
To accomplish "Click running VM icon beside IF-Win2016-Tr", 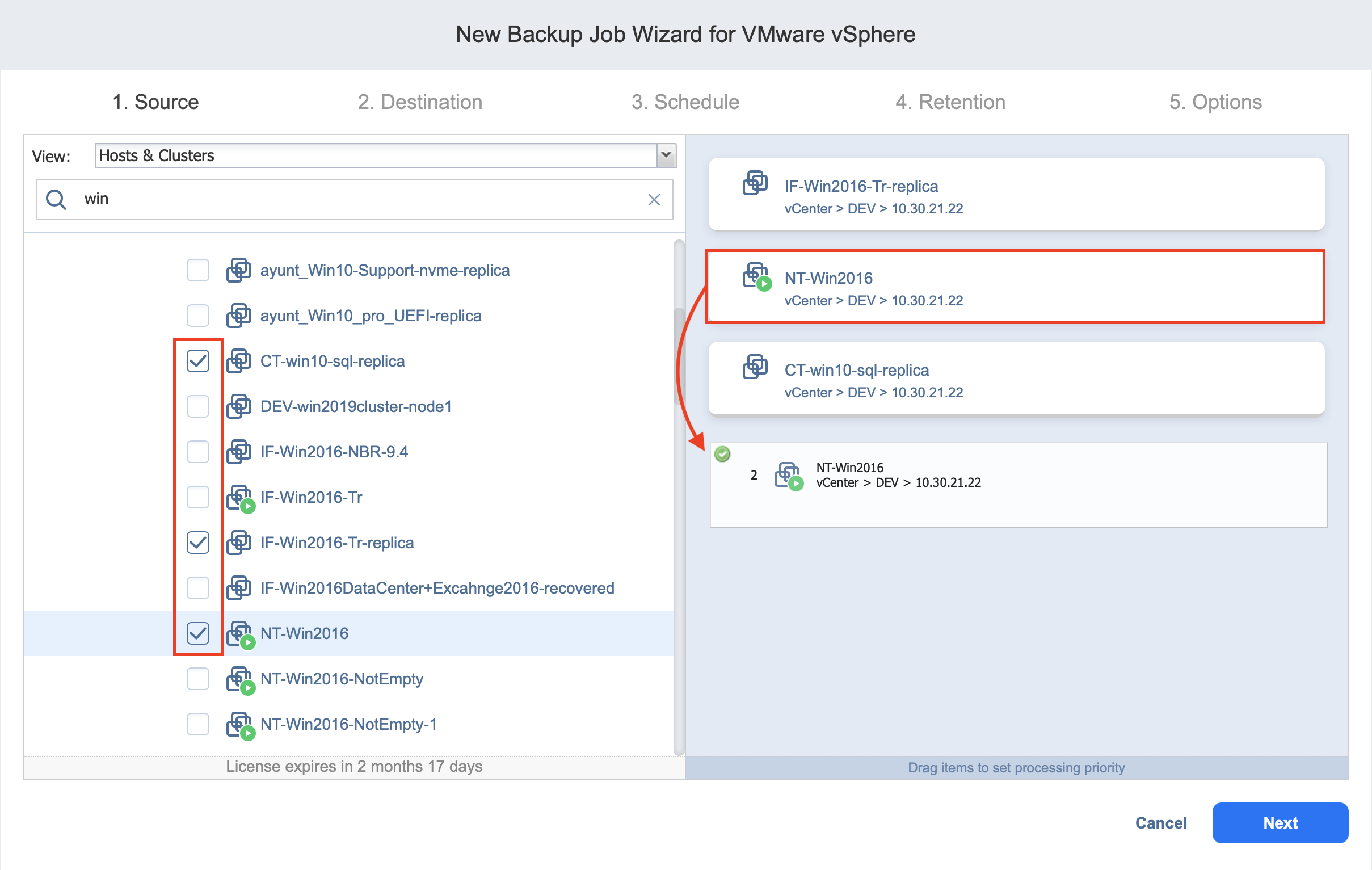I will pos(240,498).
